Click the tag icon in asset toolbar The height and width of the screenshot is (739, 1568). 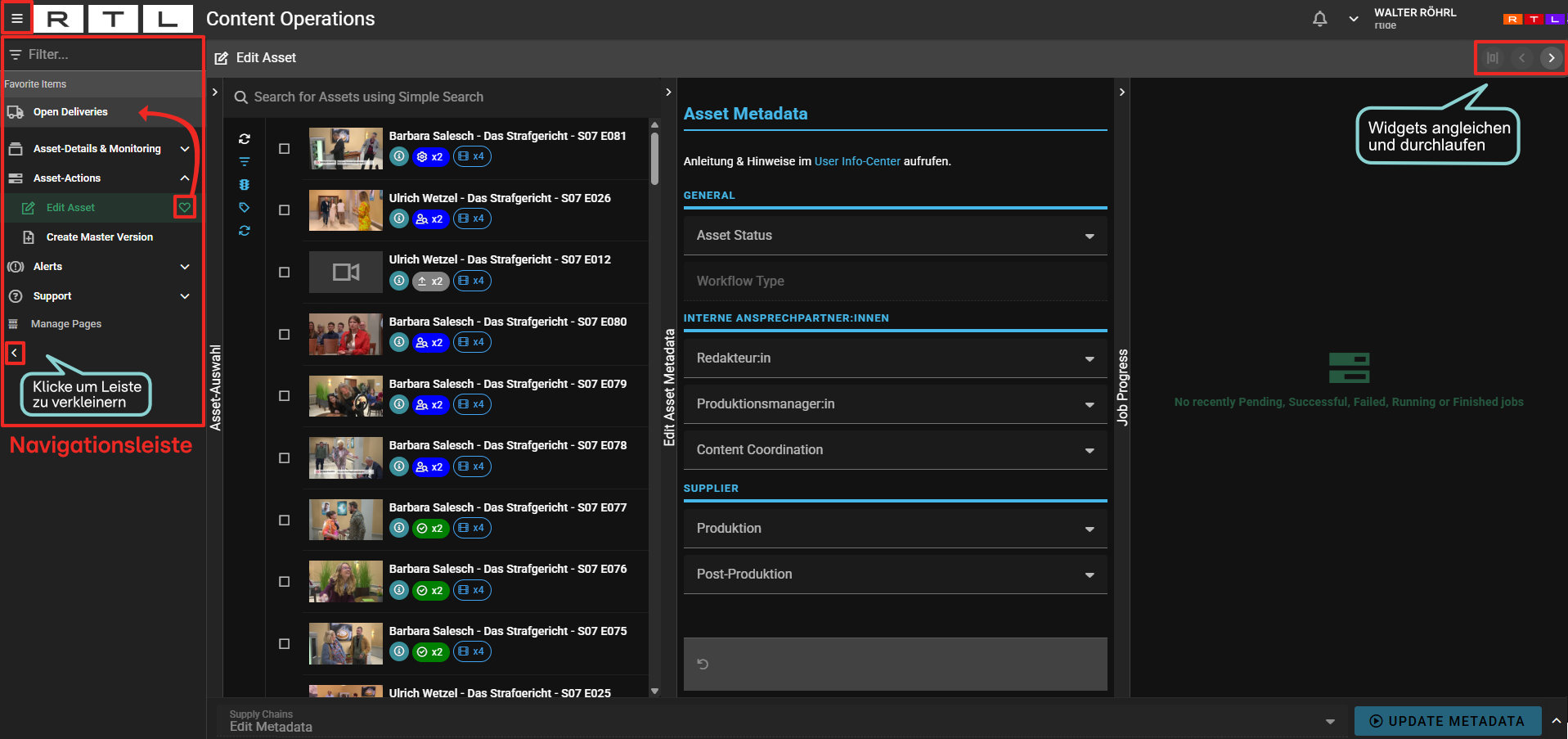(244, 208)
